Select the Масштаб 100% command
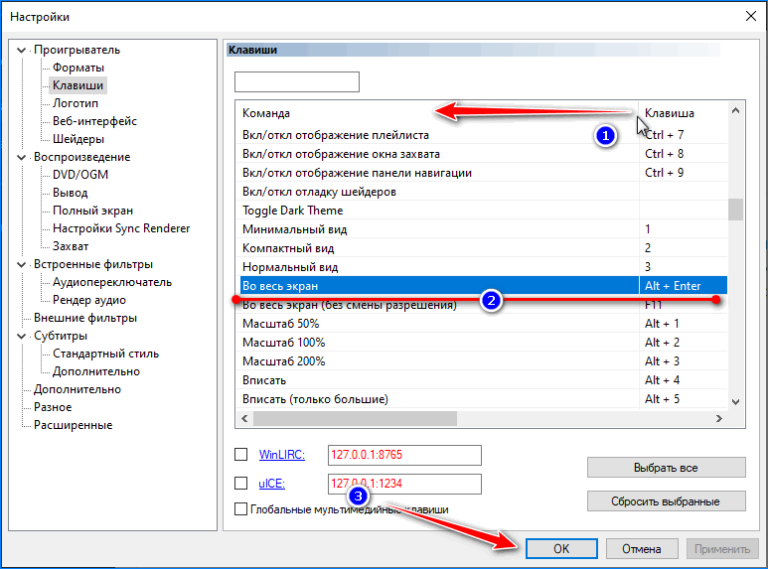This screenshot has width=768, height=569. [483, 342]
